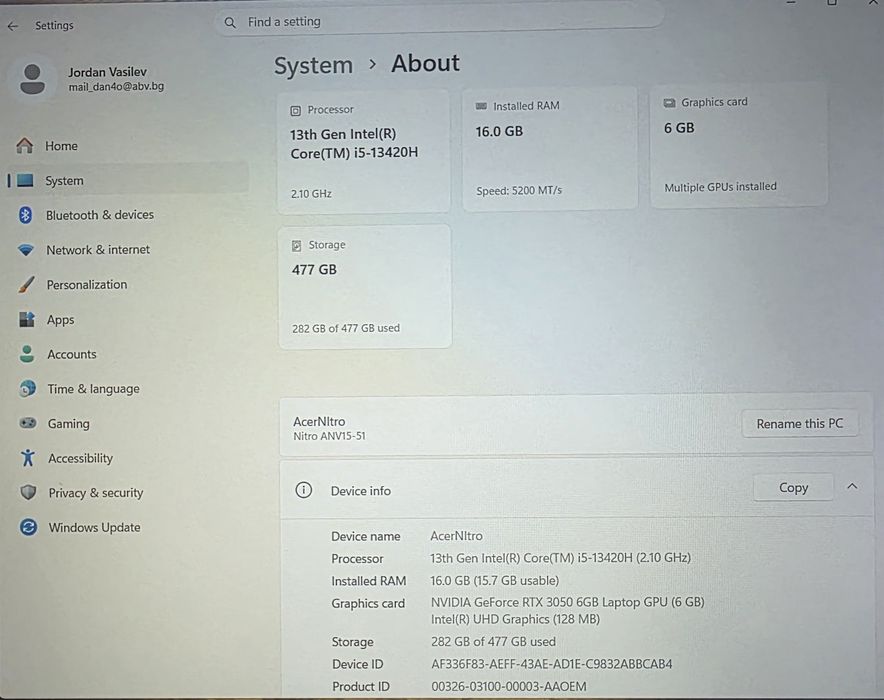Viewport: 884px width, 700px height.
Task: Open Privacy & security label
Action: 96,493
